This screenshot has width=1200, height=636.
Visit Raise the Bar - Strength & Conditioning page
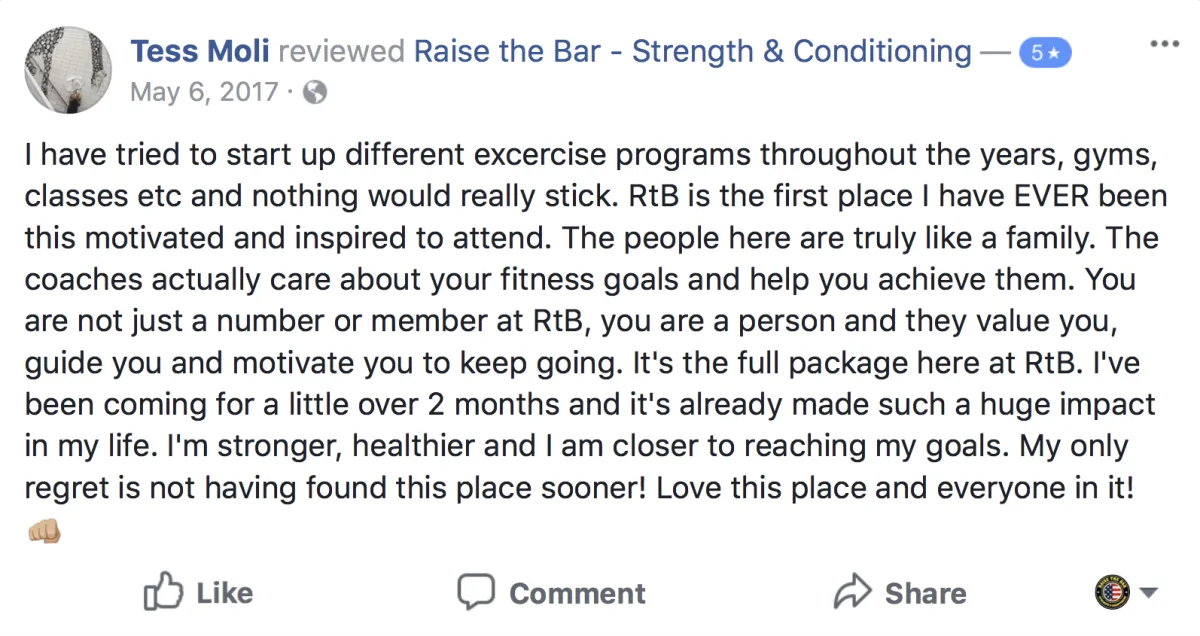[692, 52]
